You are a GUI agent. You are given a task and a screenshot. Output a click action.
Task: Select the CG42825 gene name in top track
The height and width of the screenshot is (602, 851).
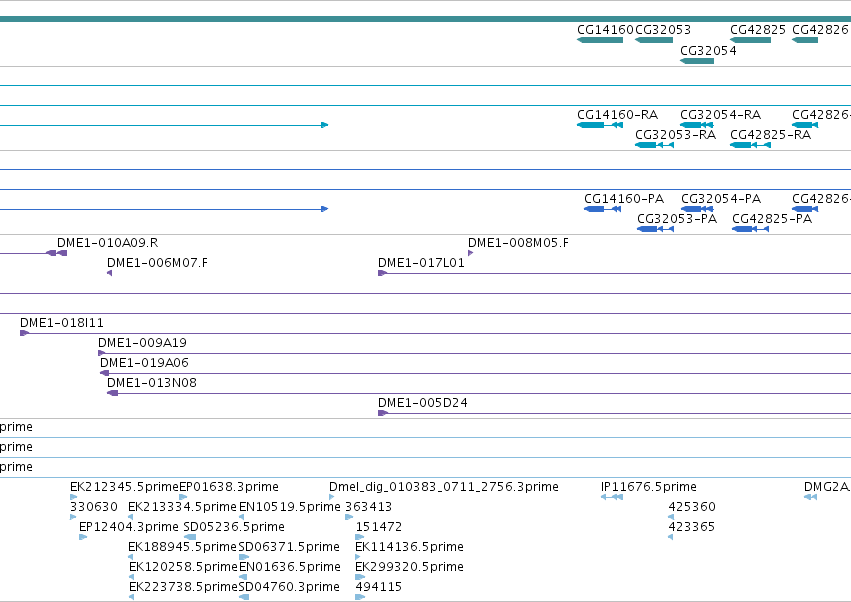[758, 30]
